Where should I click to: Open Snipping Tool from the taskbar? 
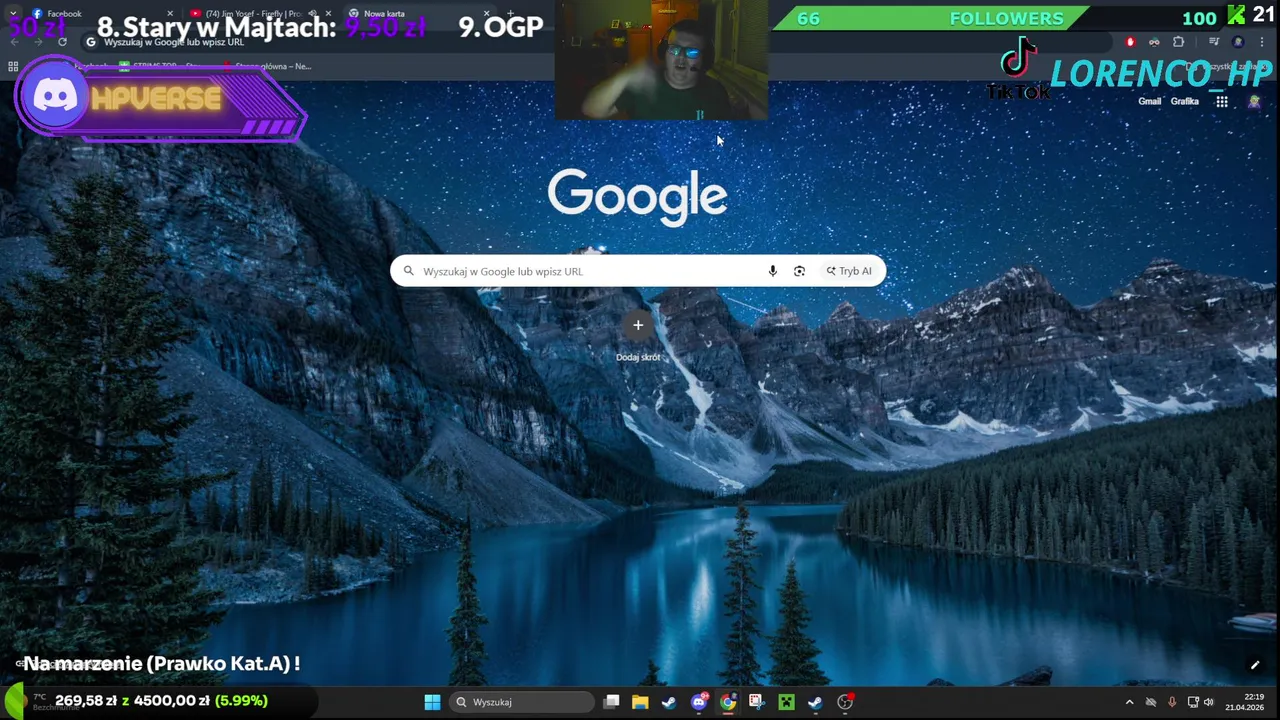pyautogui.click(x=757, y=702)
